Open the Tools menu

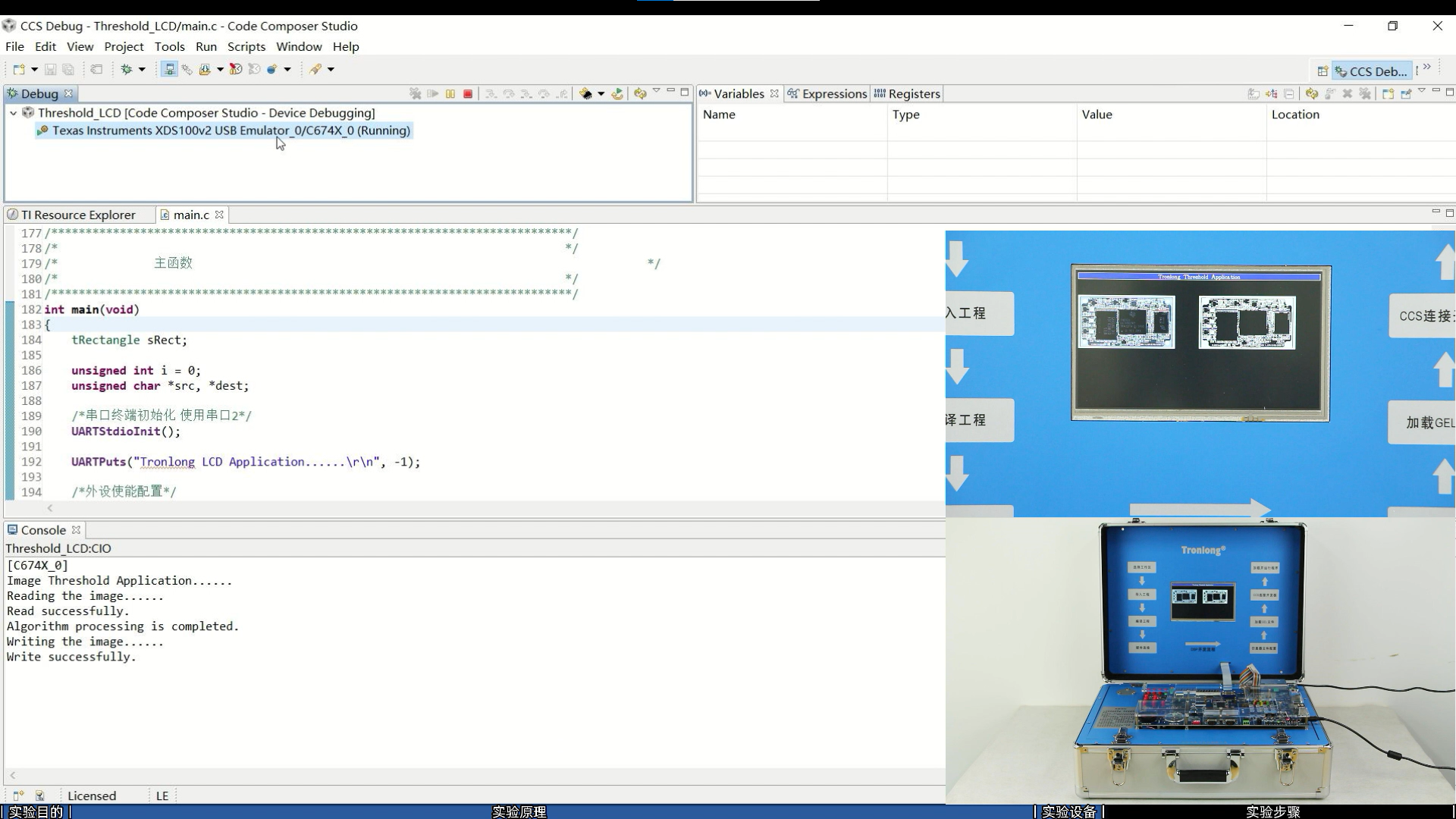click(169, 46)
